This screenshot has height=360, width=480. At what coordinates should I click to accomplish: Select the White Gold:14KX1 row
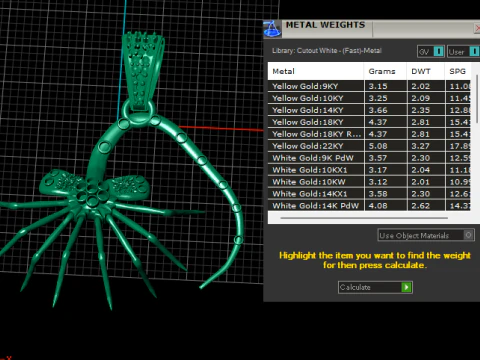click(369, 194)
